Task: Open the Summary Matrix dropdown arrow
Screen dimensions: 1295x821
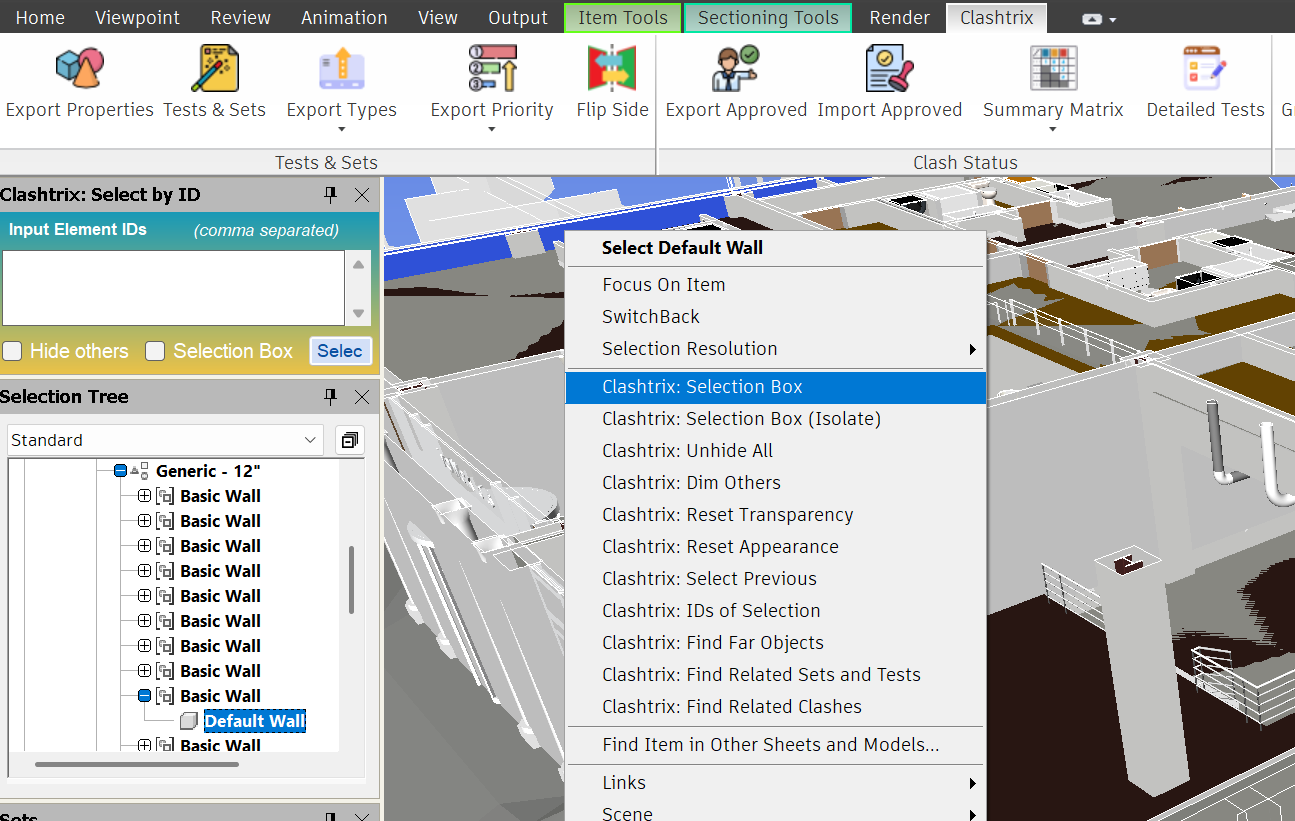Action: coord(1053,129)
